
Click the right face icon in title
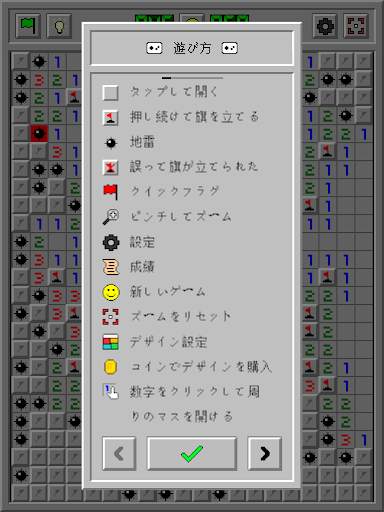230,48
